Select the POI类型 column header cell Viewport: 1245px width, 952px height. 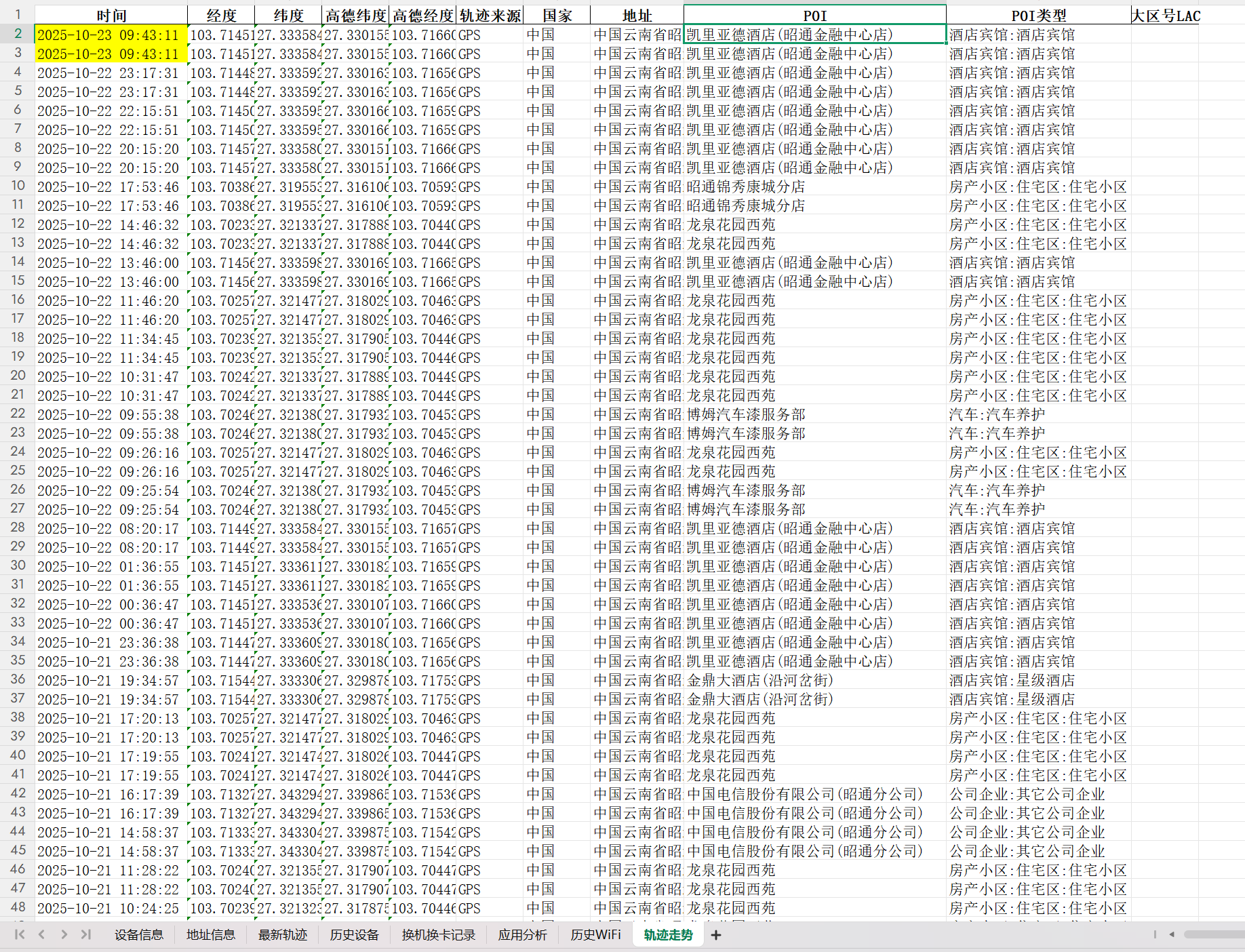pyautogui.click(x=1038, y=16)
